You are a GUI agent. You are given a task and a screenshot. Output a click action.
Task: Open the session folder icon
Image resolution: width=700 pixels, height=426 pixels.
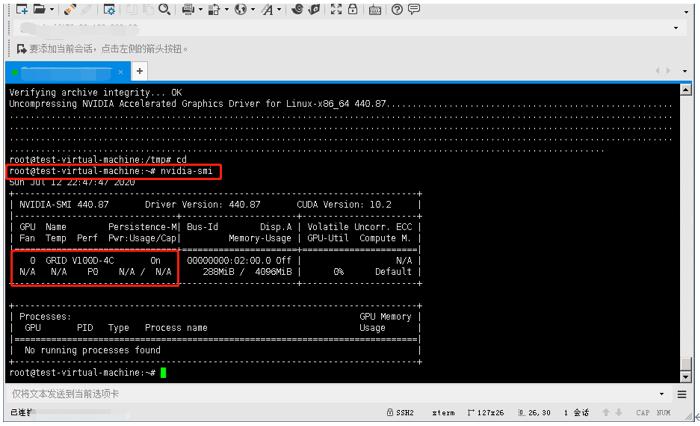coord(39,9)
